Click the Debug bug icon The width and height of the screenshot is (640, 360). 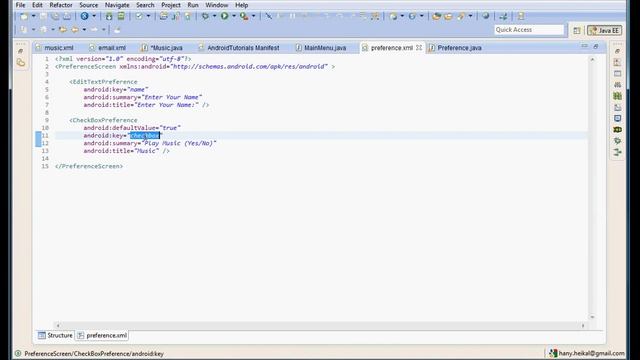point(205,16)
